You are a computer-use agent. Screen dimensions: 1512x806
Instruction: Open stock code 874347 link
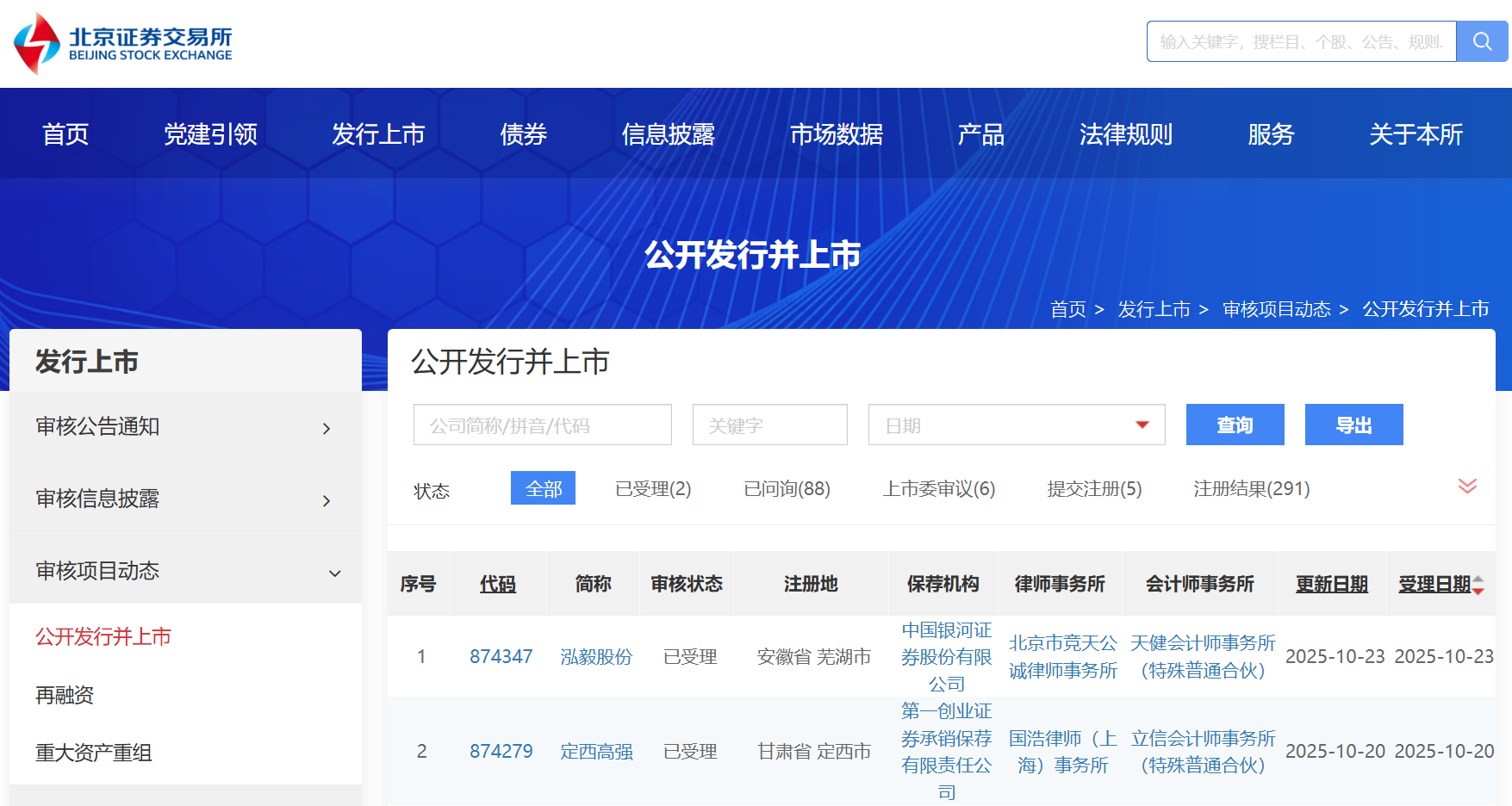click(501, 656)
